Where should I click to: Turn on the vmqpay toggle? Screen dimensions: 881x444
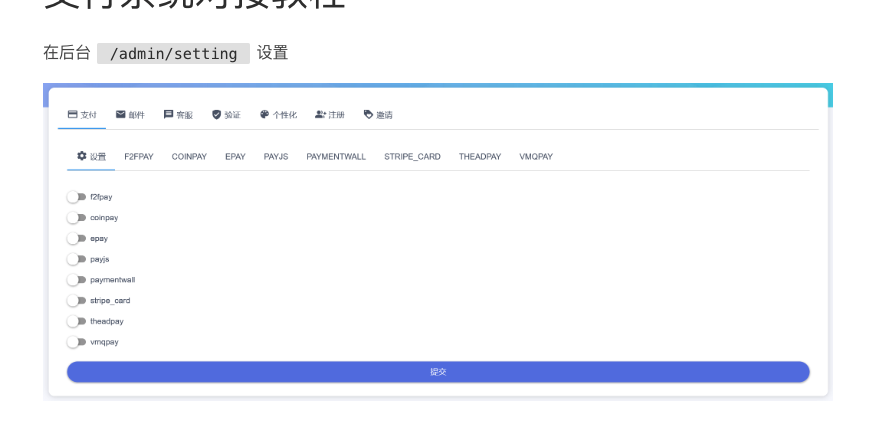pos(76,342)
